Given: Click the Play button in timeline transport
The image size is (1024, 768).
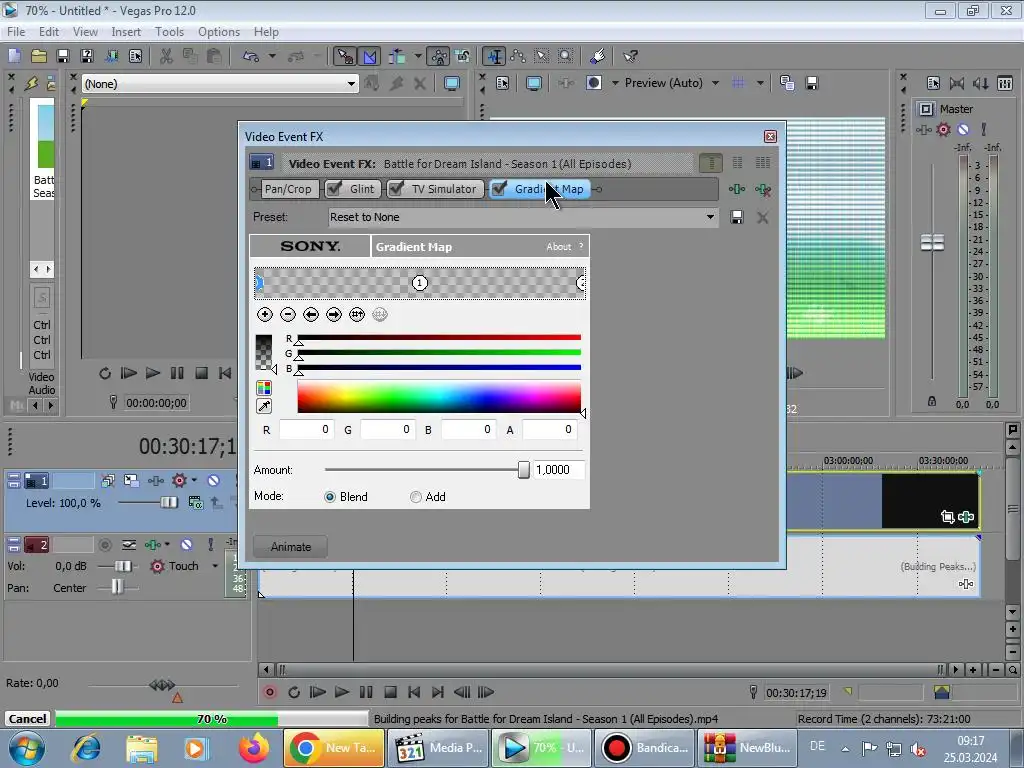Looking at the screenshot, I should pyautogui.click(x=342, y=692).
